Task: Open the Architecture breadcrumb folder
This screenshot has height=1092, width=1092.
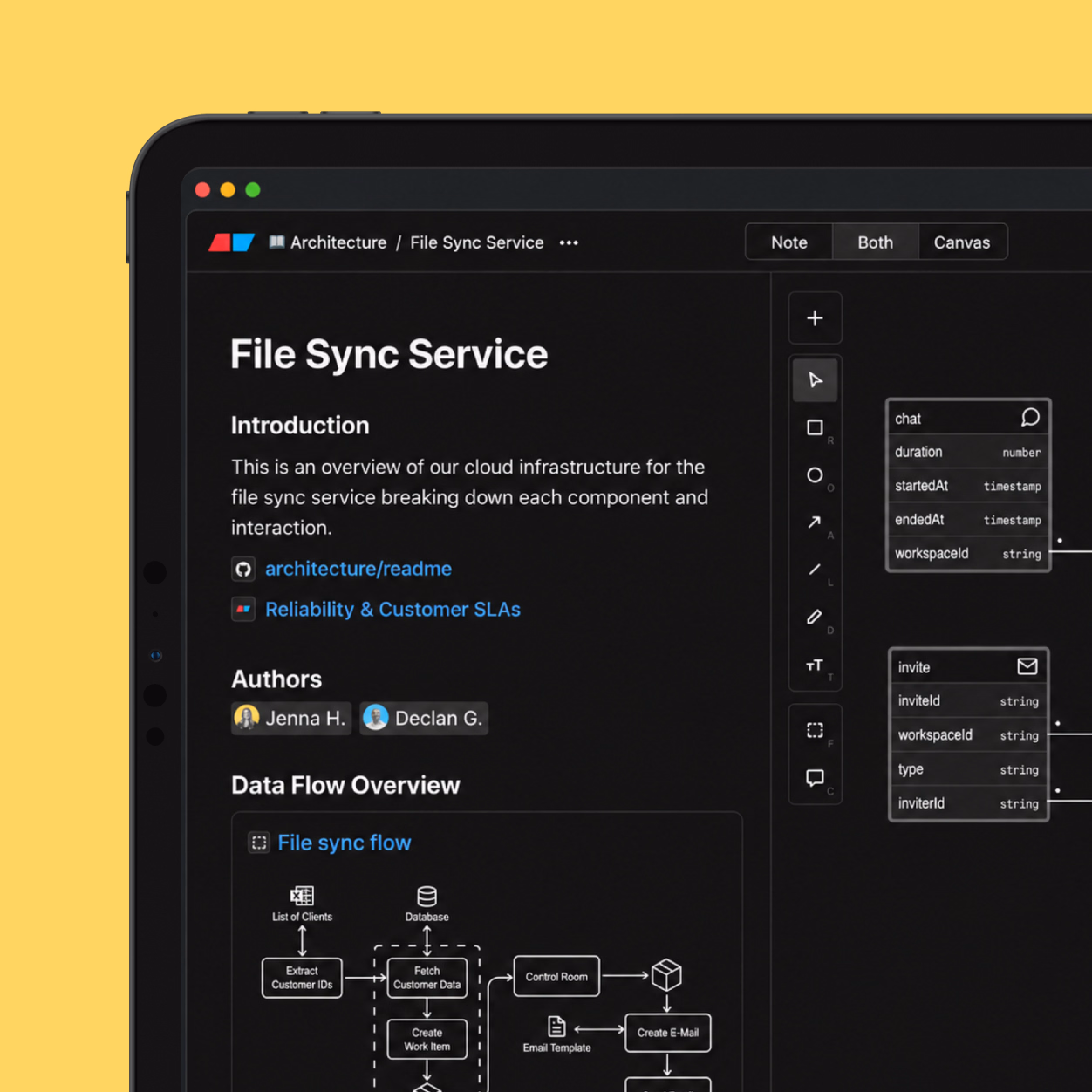Action: (328, 242)
